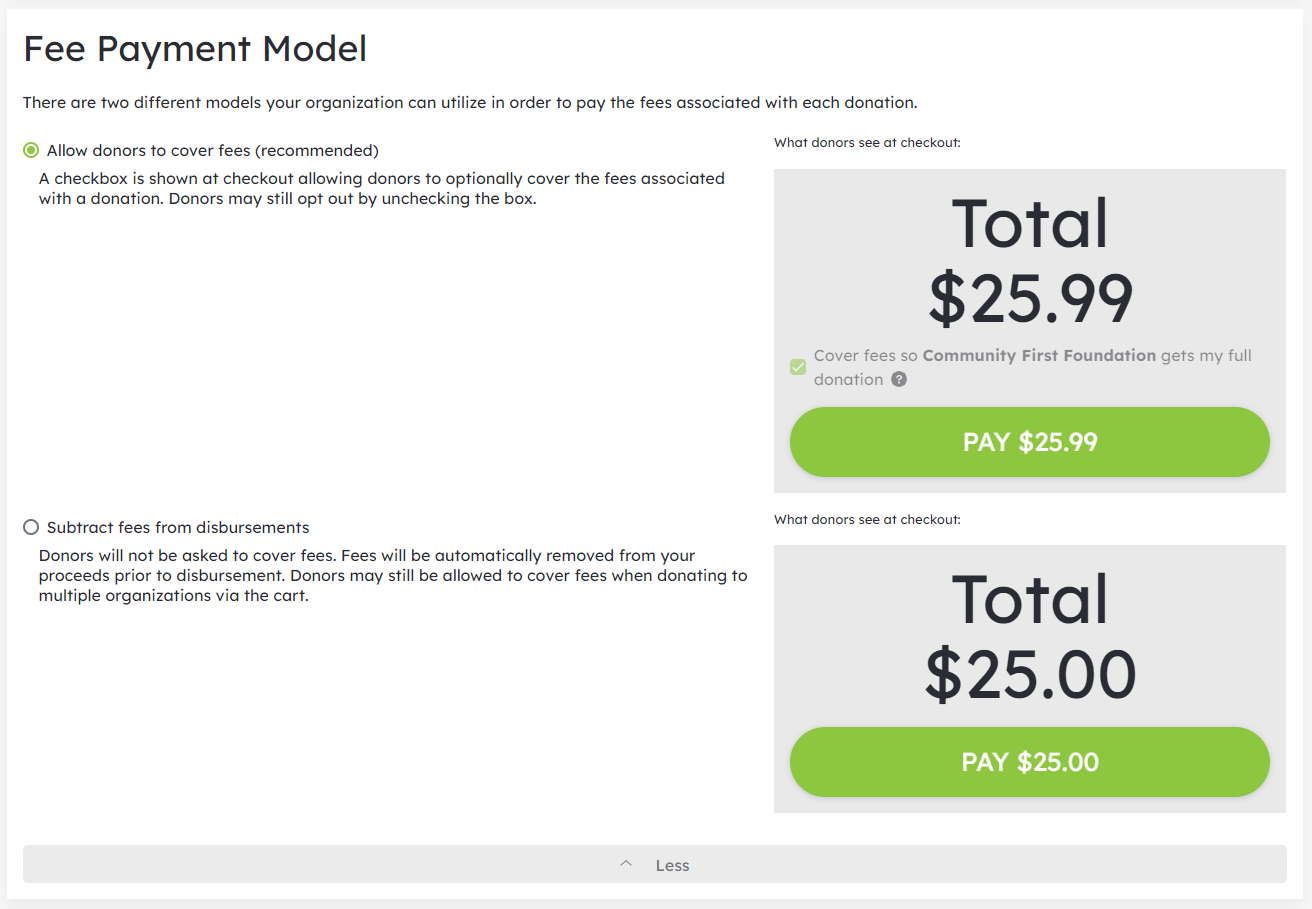Click the 'Allow donors to cover fees (recommended)' label
The height and width of the screenshot is (909, 1312).
[x=212, y=151]
